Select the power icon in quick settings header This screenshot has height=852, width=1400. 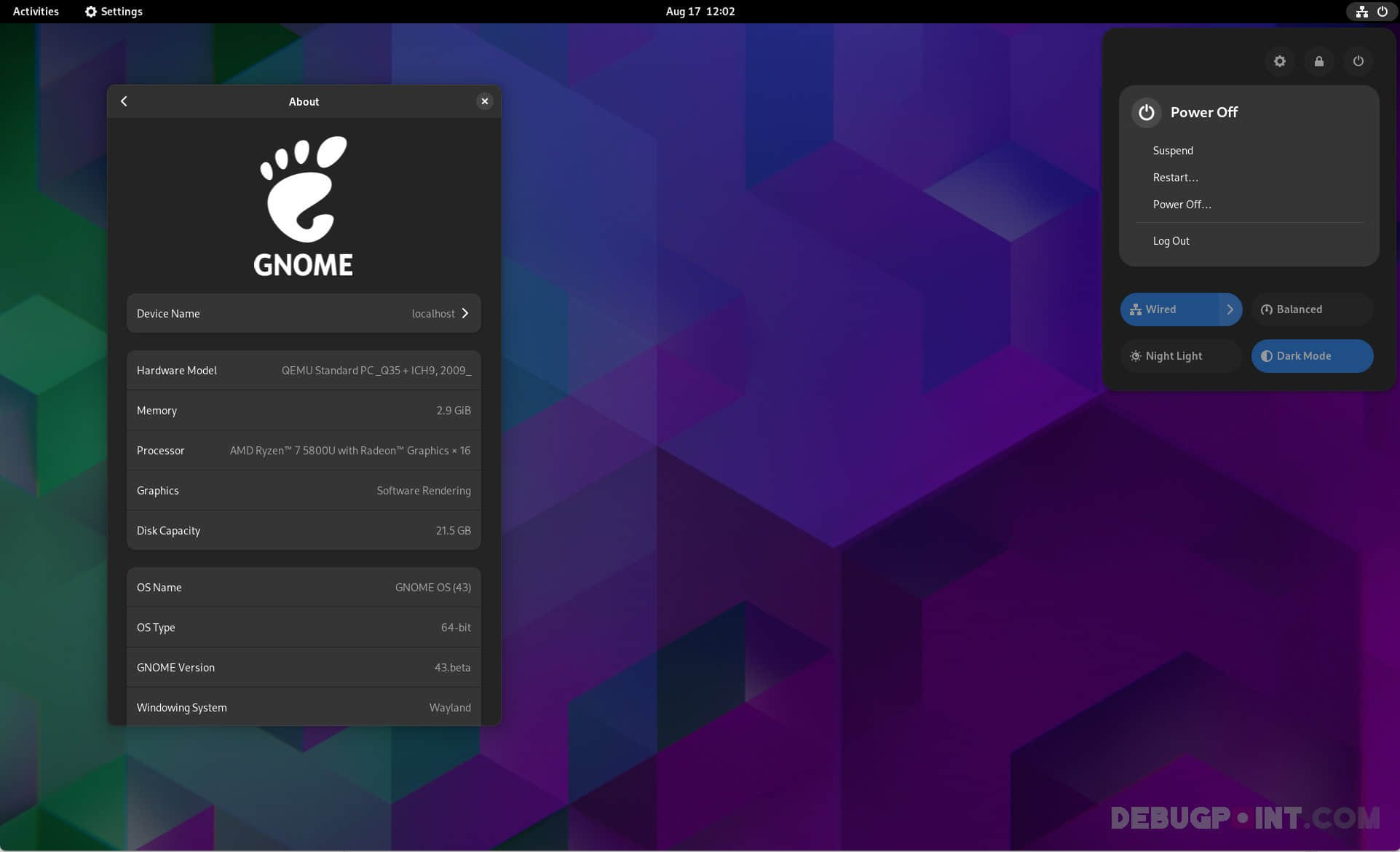coord(1358,61)
